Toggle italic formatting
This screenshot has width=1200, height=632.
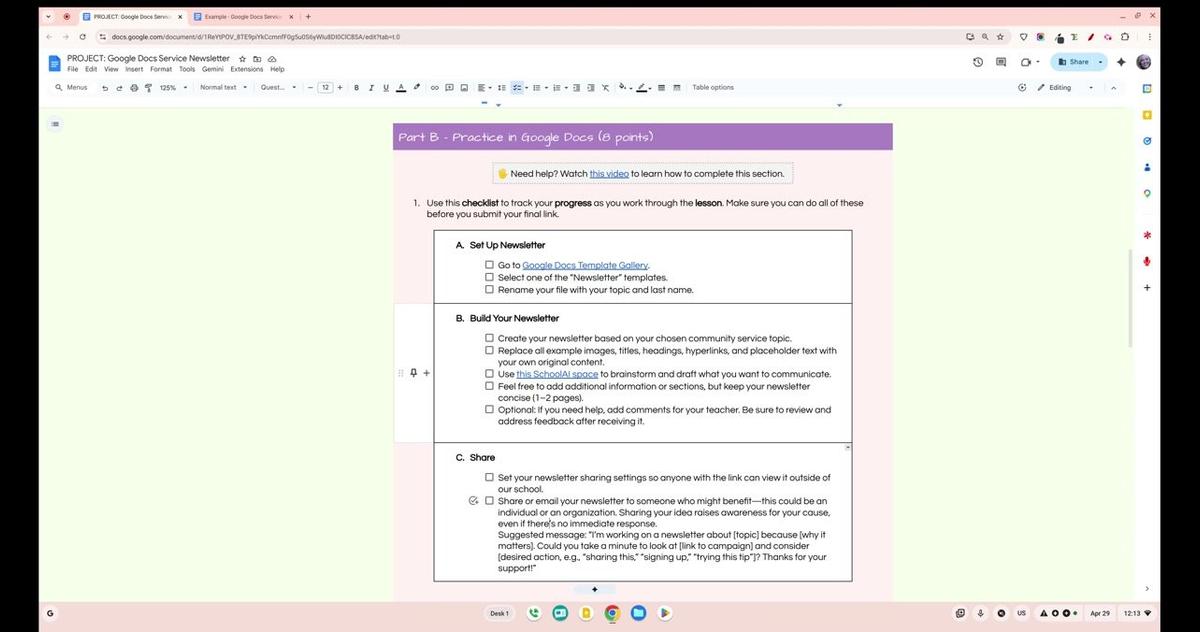[371, 88]
